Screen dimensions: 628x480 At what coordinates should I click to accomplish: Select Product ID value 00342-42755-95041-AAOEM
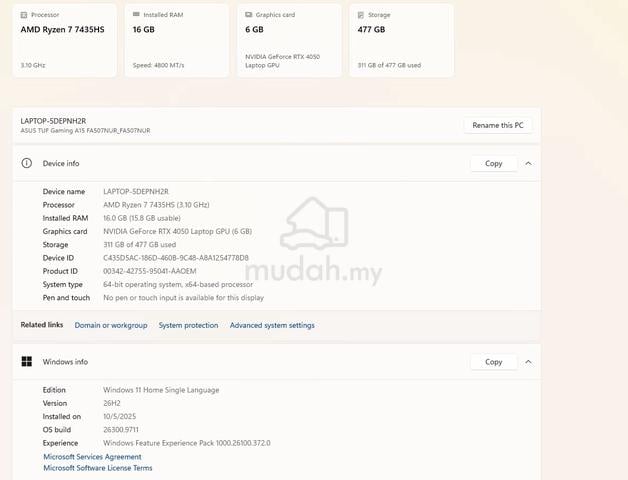[x=150, y=271]
